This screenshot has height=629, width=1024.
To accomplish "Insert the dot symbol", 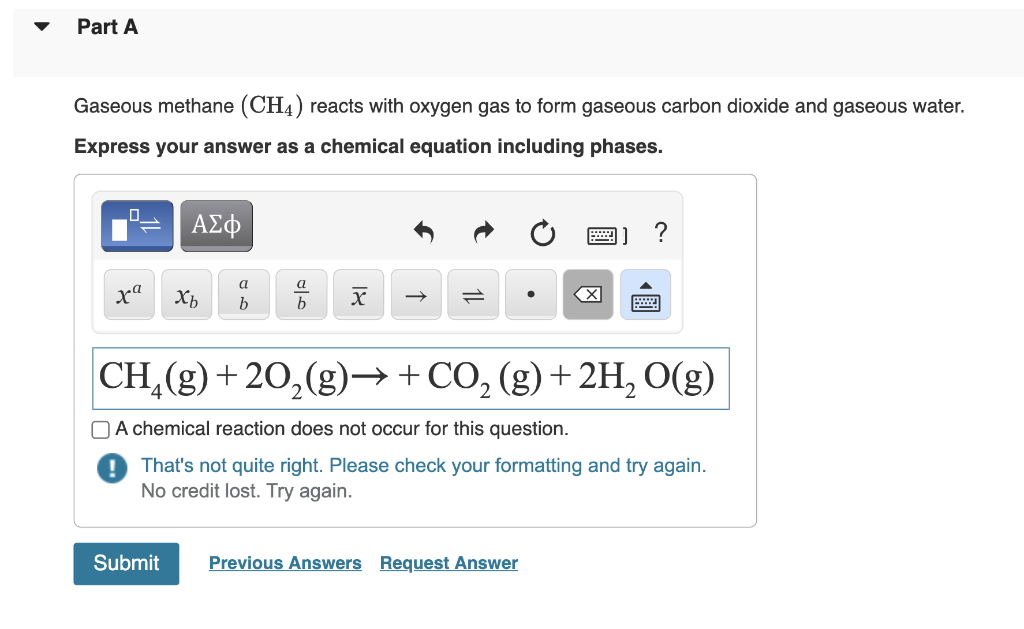I will tap(530, 295).
